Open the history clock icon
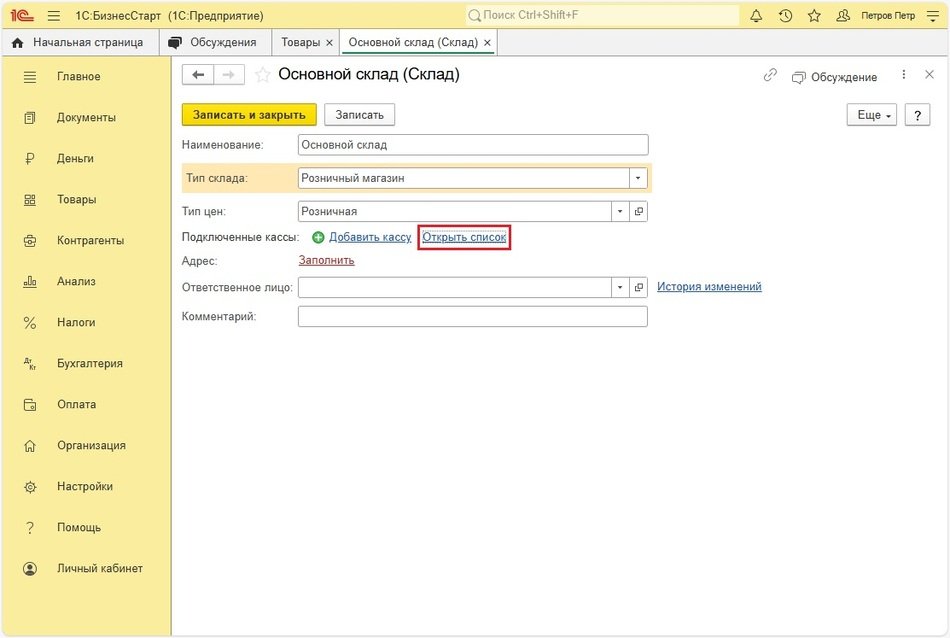Viewport: 950px width, 638px height. [785, 16]
